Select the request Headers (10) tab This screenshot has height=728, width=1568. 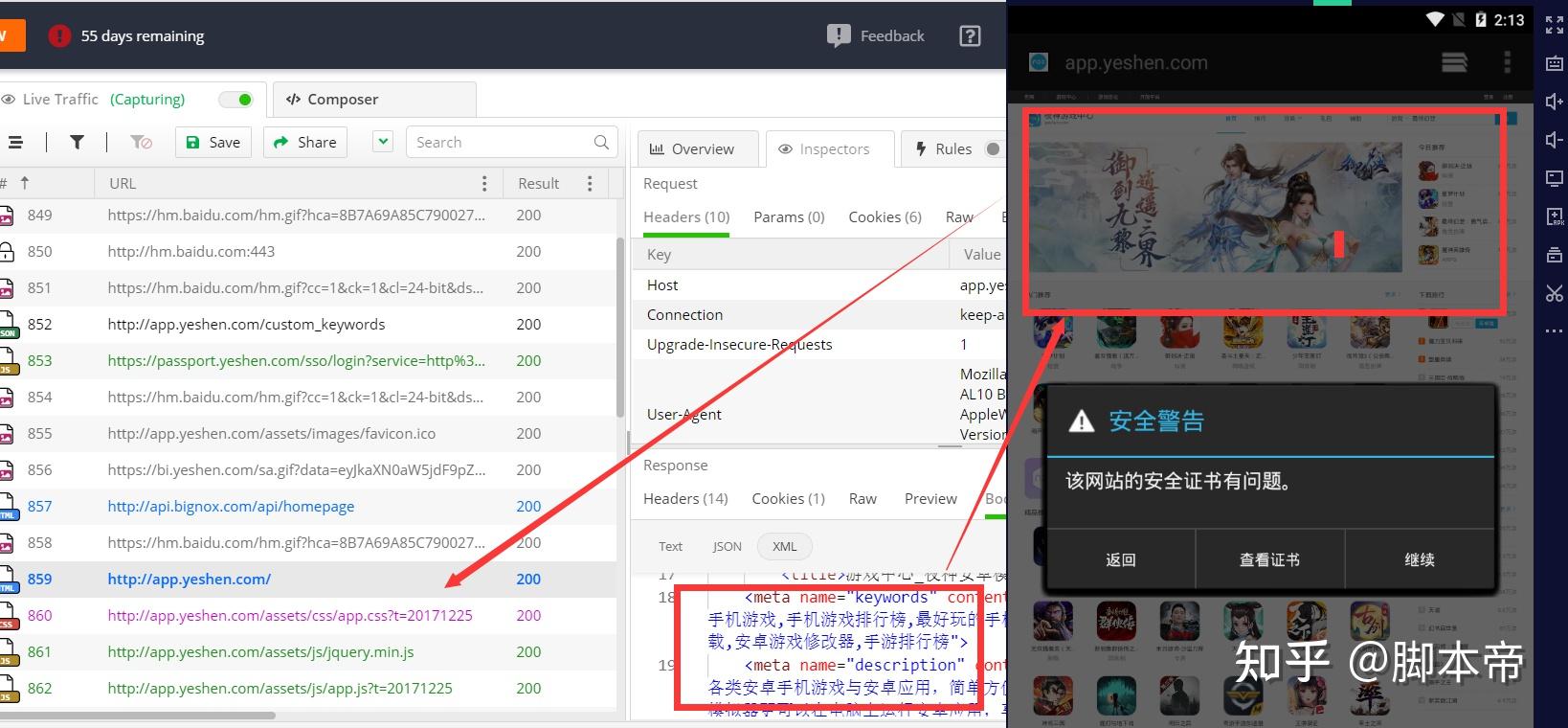pyautogui.click(x=686, y=217)
